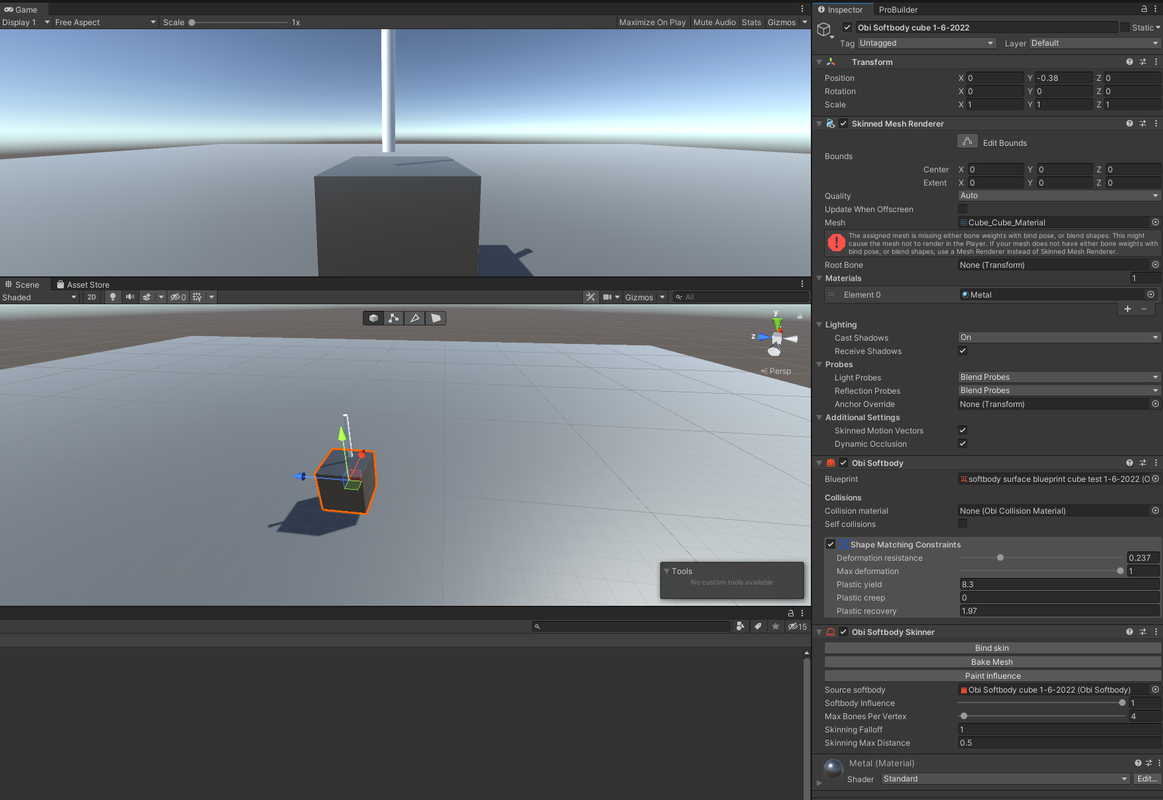Click GameObject cube icon selector in Inspector
Screen dimensions: 1163x800
click(x=824, y=30)
